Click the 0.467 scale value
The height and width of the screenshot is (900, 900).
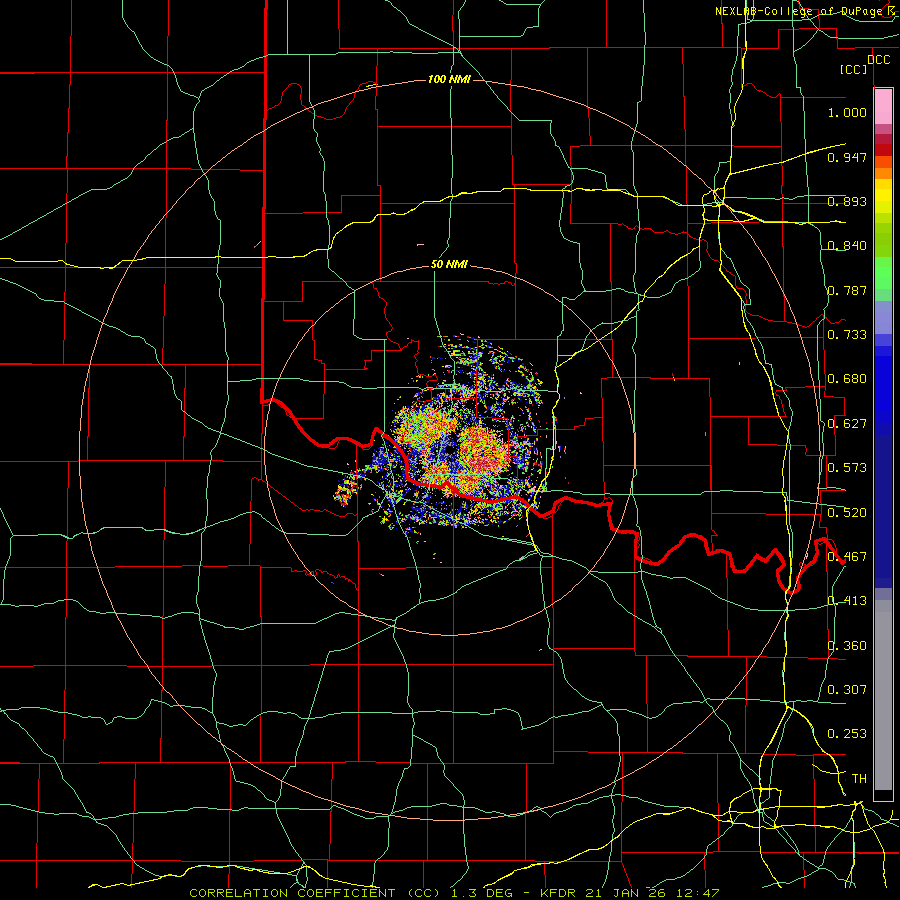point(847,557)
